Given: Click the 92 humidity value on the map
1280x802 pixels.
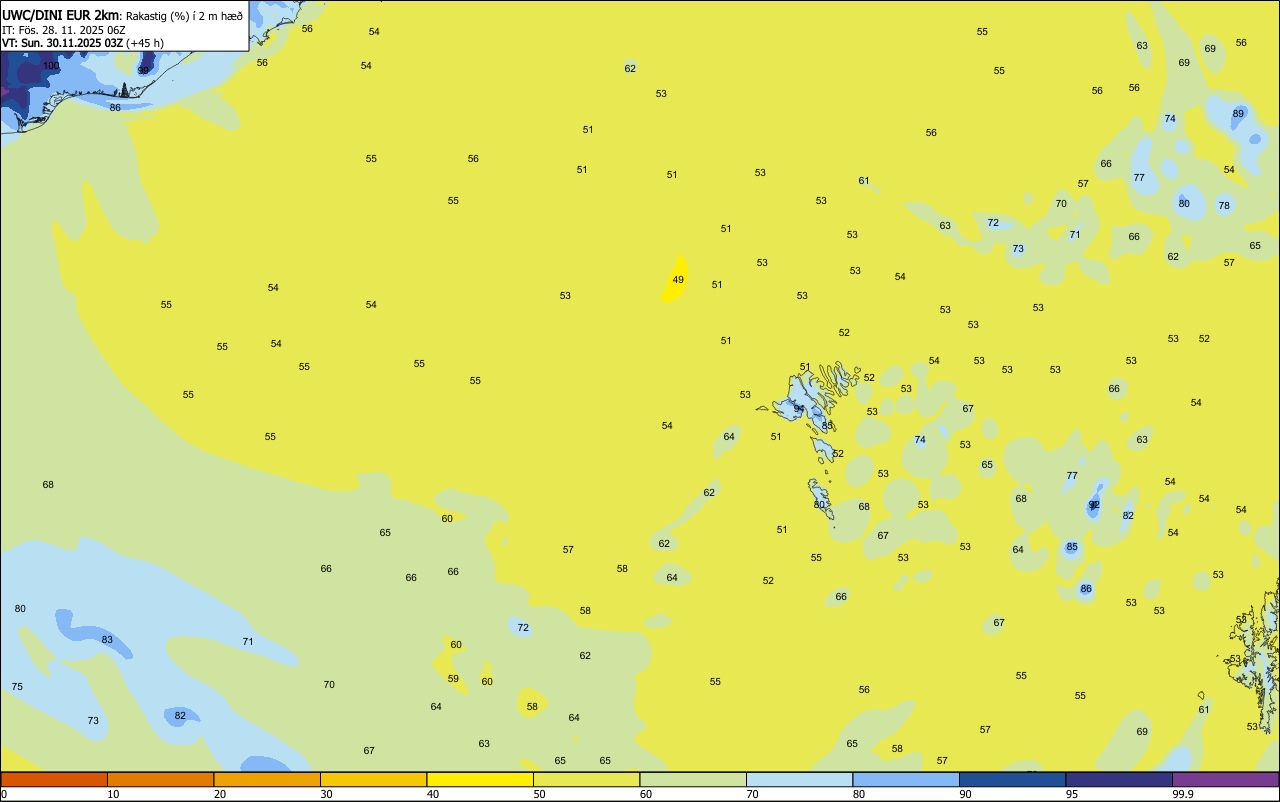Looking at the screenshot, I should [x=1094, y=505].
